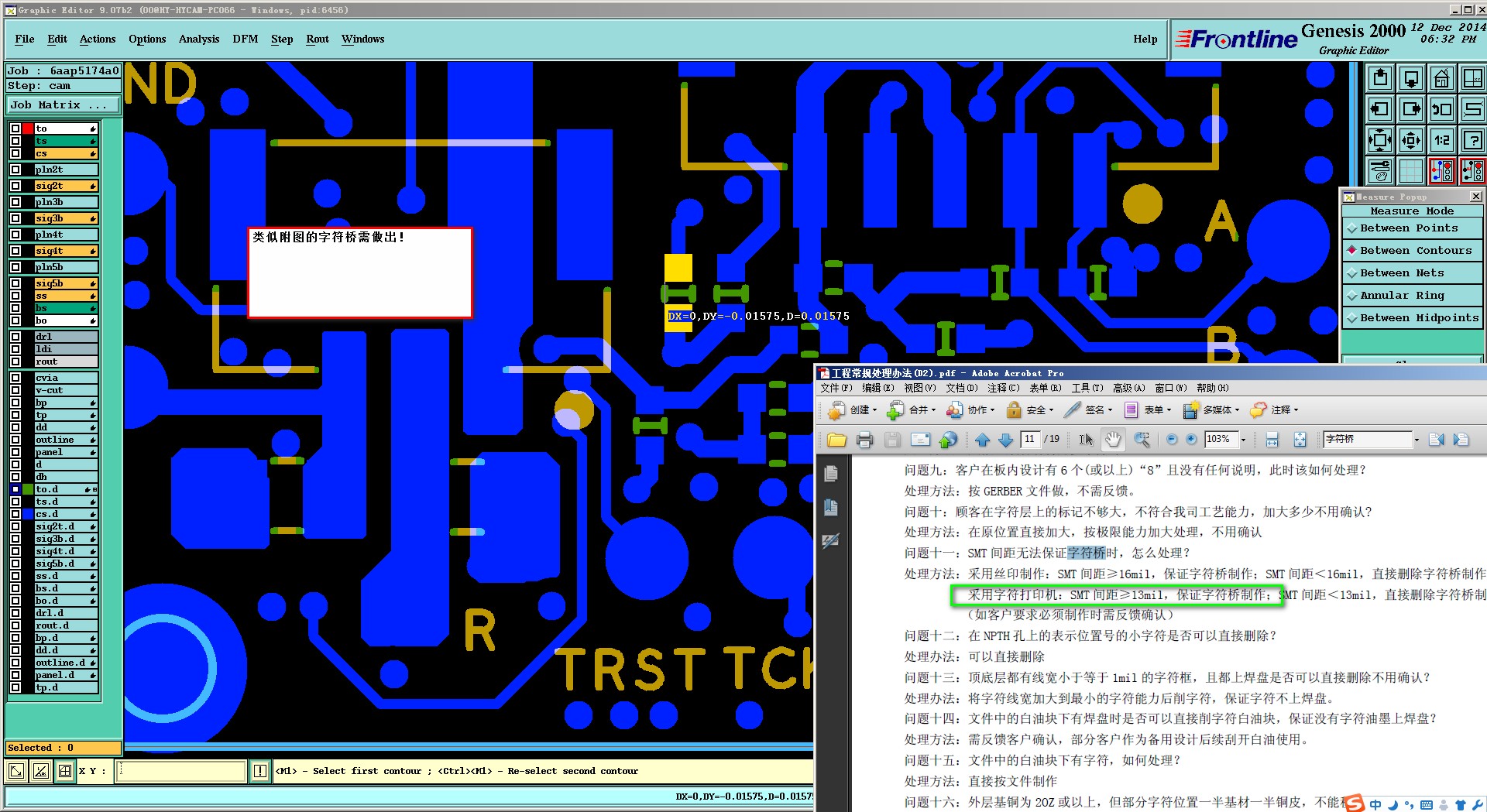Click the pan up view icon
The width and height of the screenshot is (1487, 812).
[x=1380, y=78]
